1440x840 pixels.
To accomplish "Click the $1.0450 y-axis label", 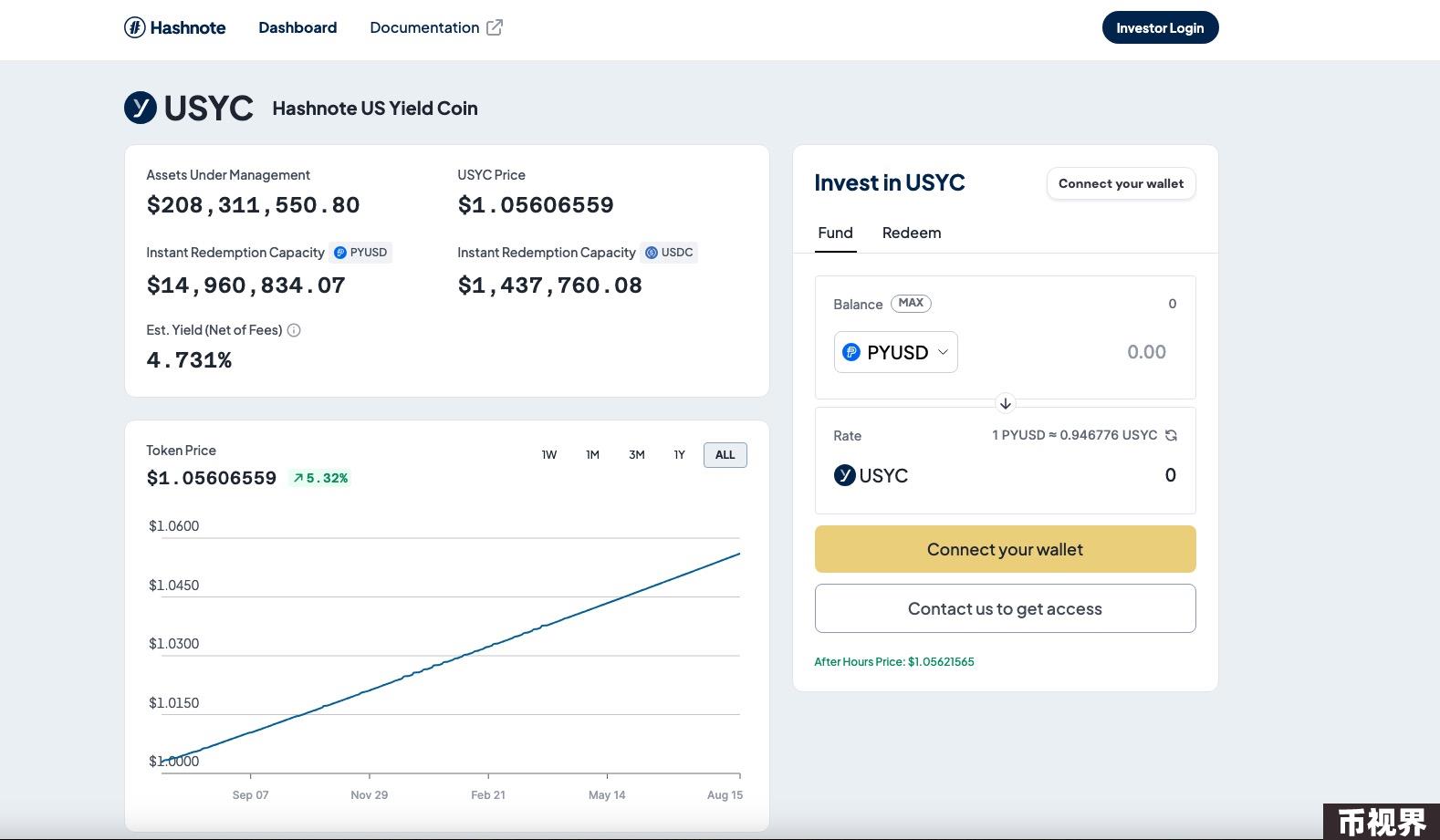I will click(x=173, y=585).
